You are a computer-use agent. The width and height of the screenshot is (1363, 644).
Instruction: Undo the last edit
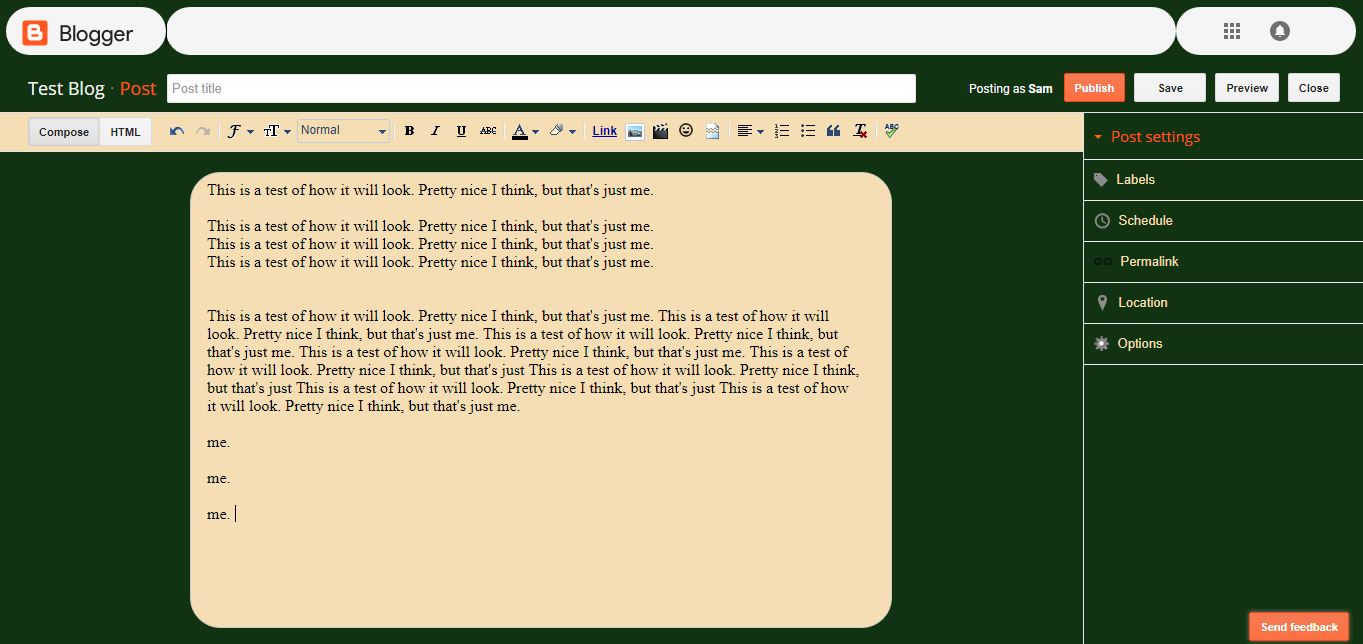click(176, 131)
